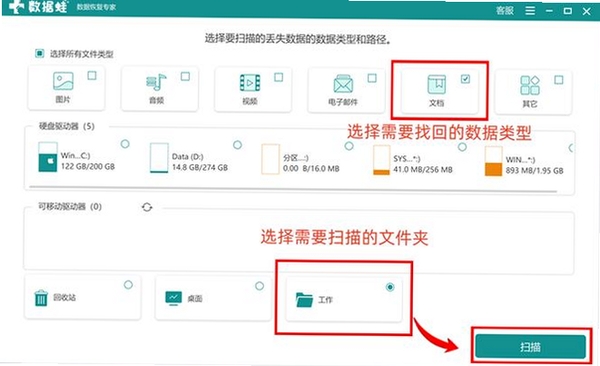Viewport: 600px width, 366px height.
Task: Click the 图片 picture type icon
Action: click(x=63, y=81)
